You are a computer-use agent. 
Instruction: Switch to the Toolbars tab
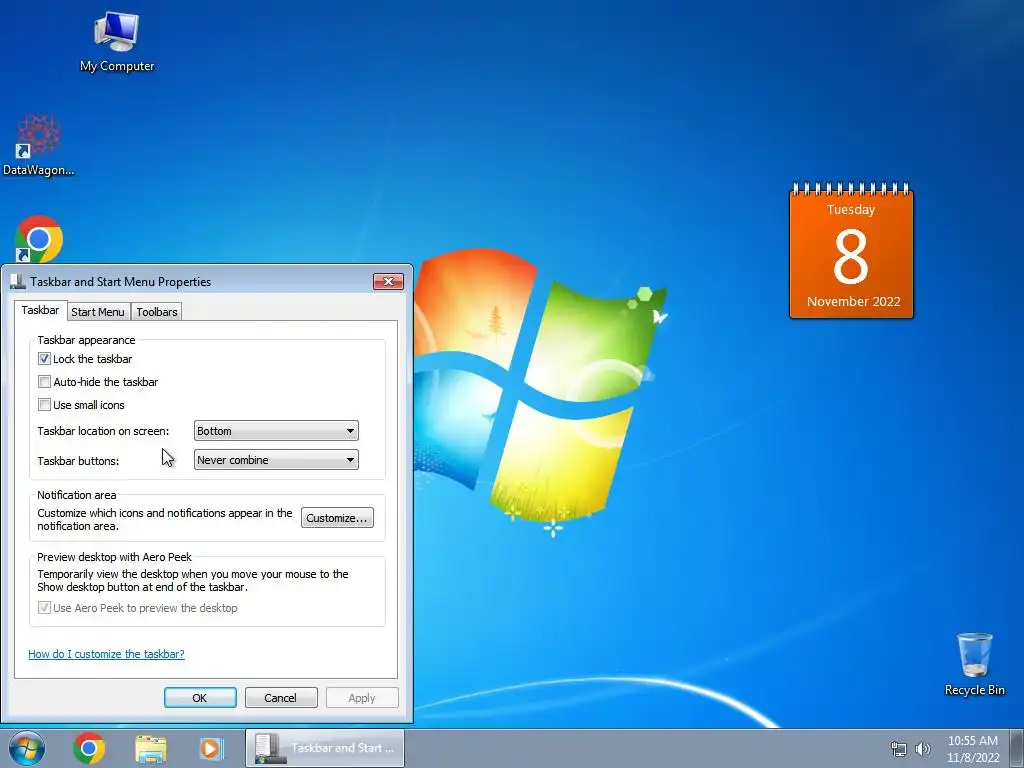157,312
